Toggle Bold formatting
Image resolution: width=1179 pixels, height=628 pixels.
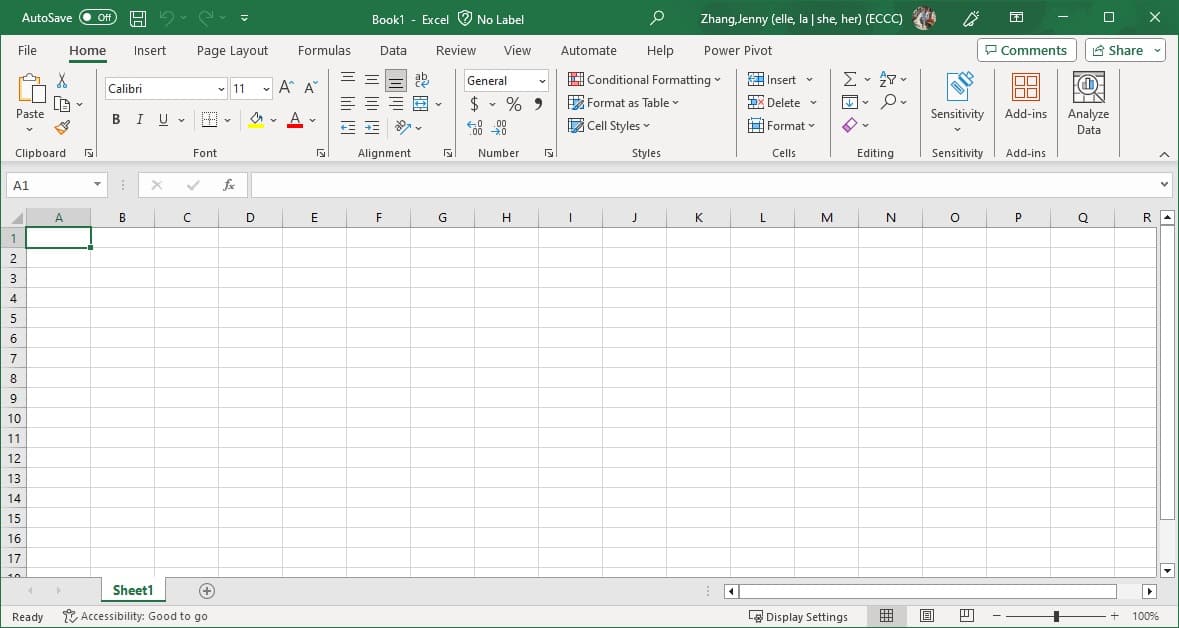(x=116, y=120)
